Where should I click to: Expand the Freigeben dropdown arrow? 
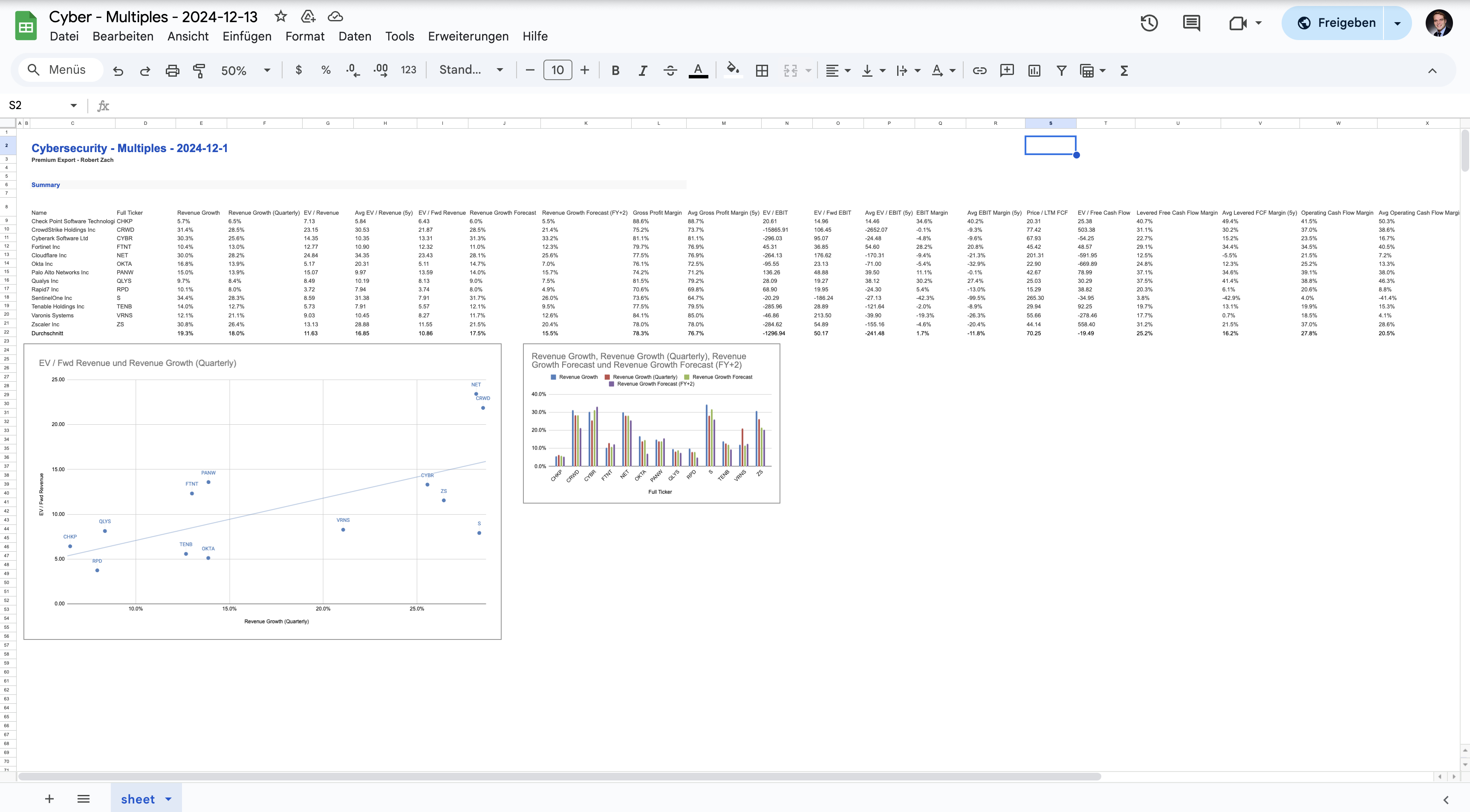(1398, 23)
